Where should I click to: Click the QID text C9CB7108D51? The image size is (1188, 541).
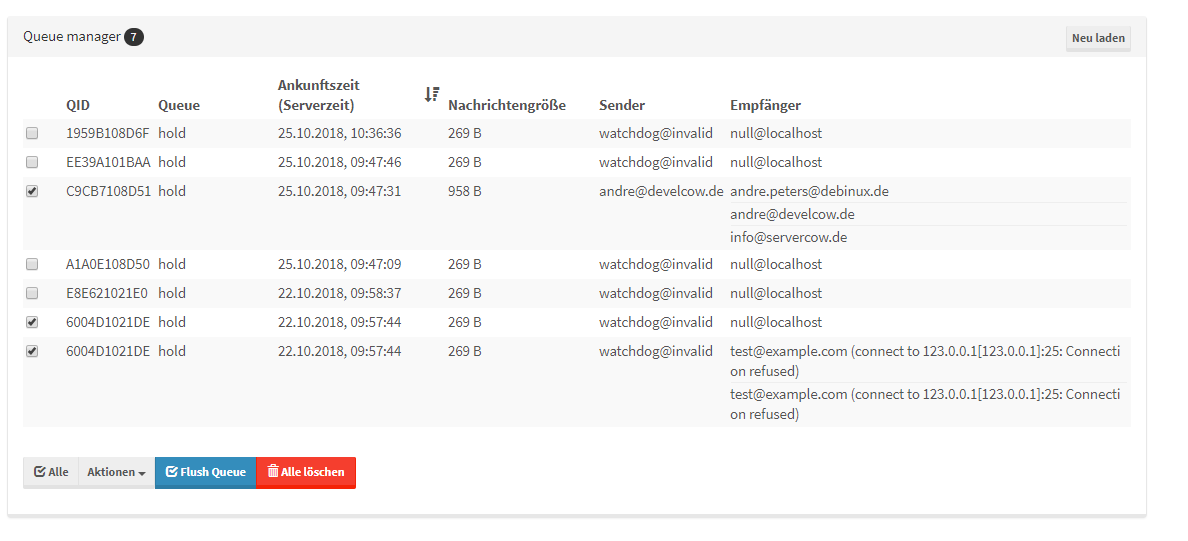108,192
